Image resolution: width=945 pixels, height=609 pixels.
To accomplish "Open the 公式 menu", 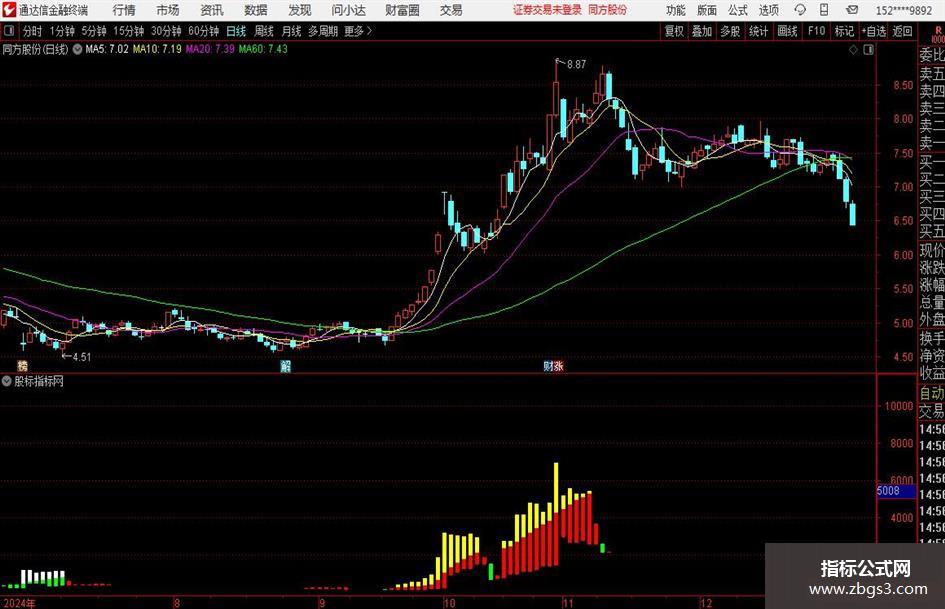I will click(x=738, y=10).
